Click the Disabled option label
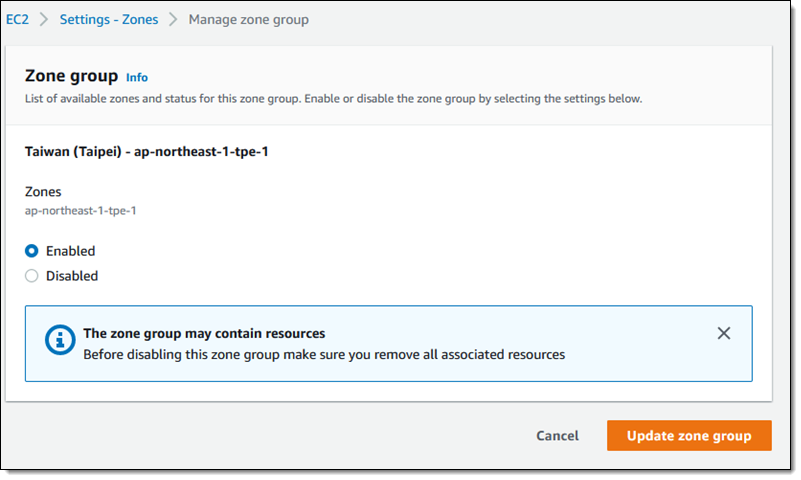 click(x=72, y=276)
